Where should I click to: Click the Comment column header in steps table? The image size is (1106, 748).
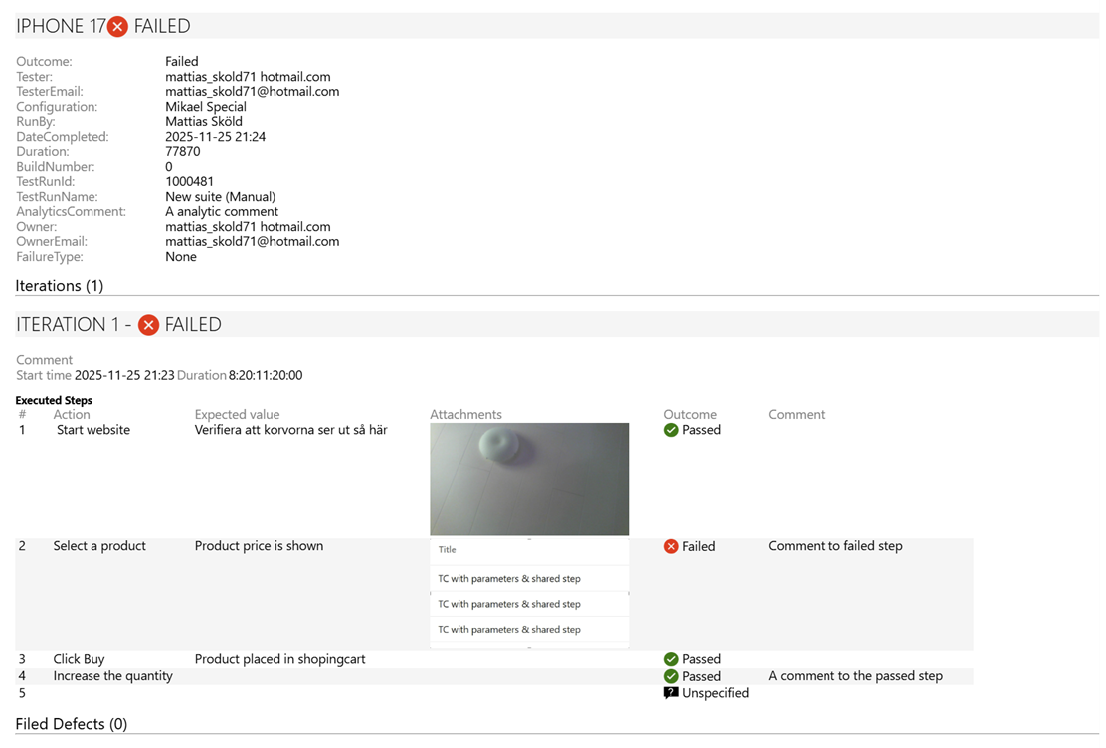coord(796,415)
